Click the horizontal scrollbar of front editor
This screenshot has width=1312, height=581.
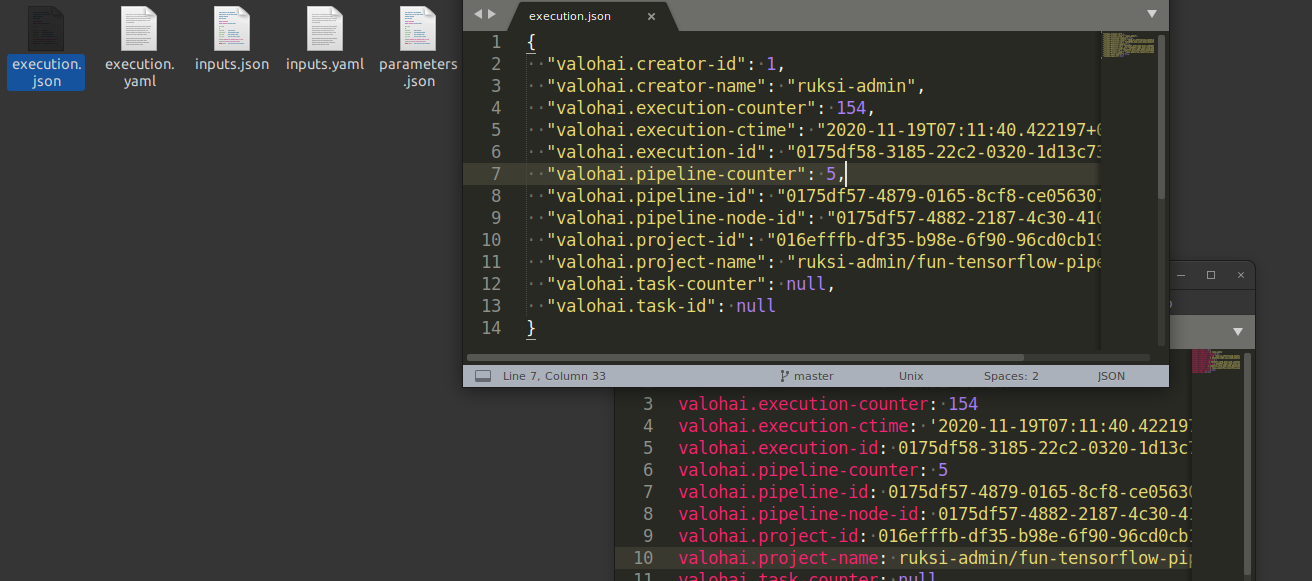(x=745, y=357)
